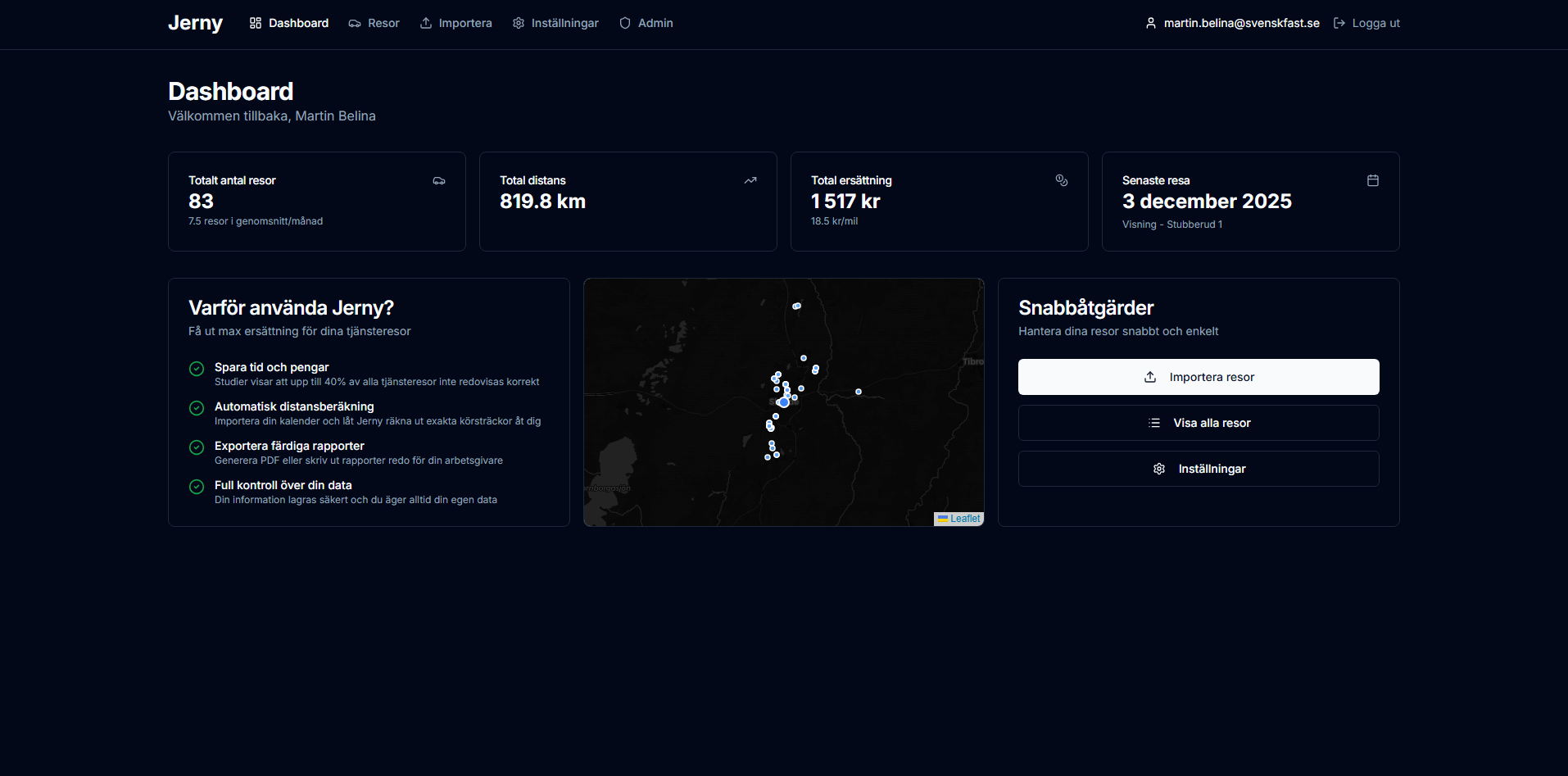Click the checkmark beside Automatisk distansberäkning
The image size is (1568, 776).
197,408
